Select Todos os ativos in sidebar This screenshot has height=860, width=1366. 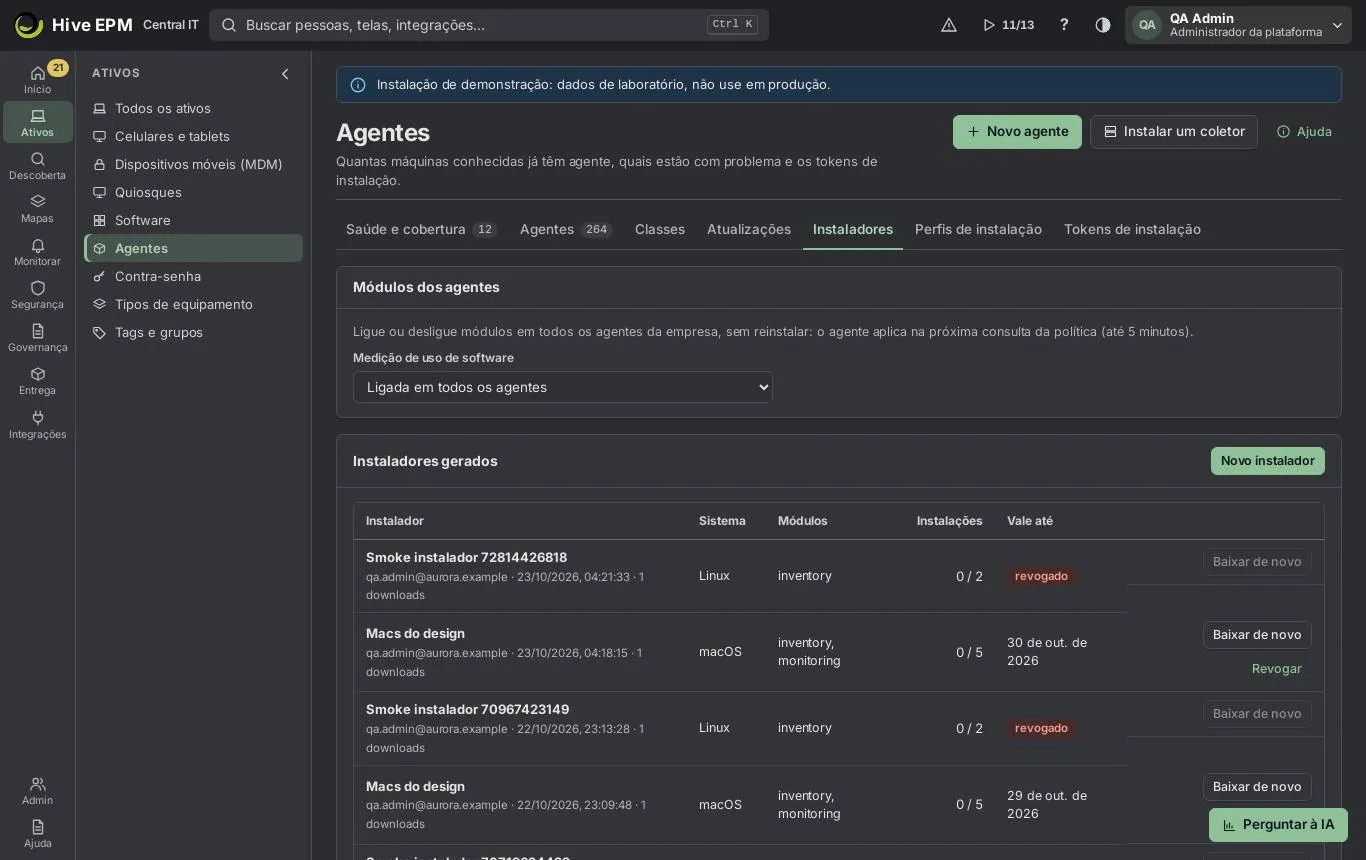point(193,108)
